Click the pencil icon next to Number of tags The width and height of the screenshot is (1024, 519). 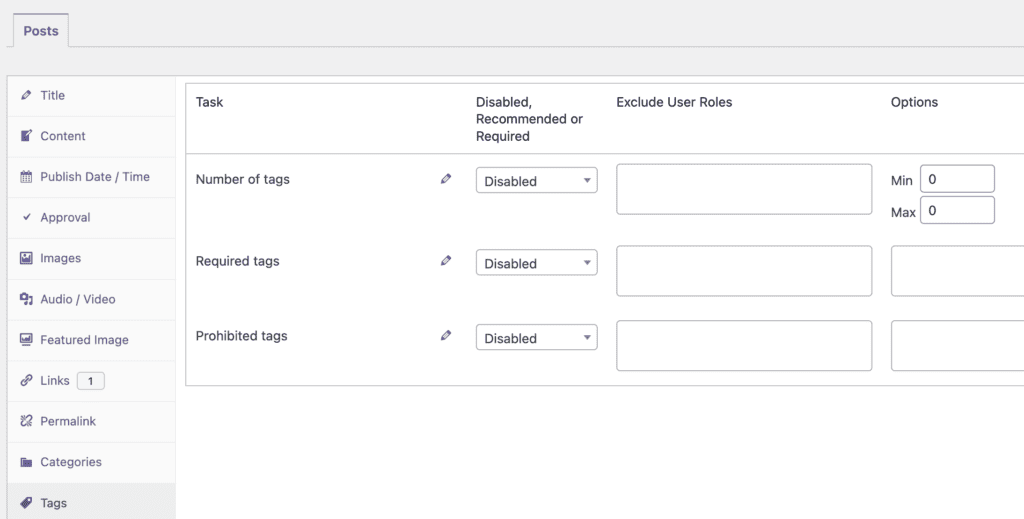click(x=446, y=179)
